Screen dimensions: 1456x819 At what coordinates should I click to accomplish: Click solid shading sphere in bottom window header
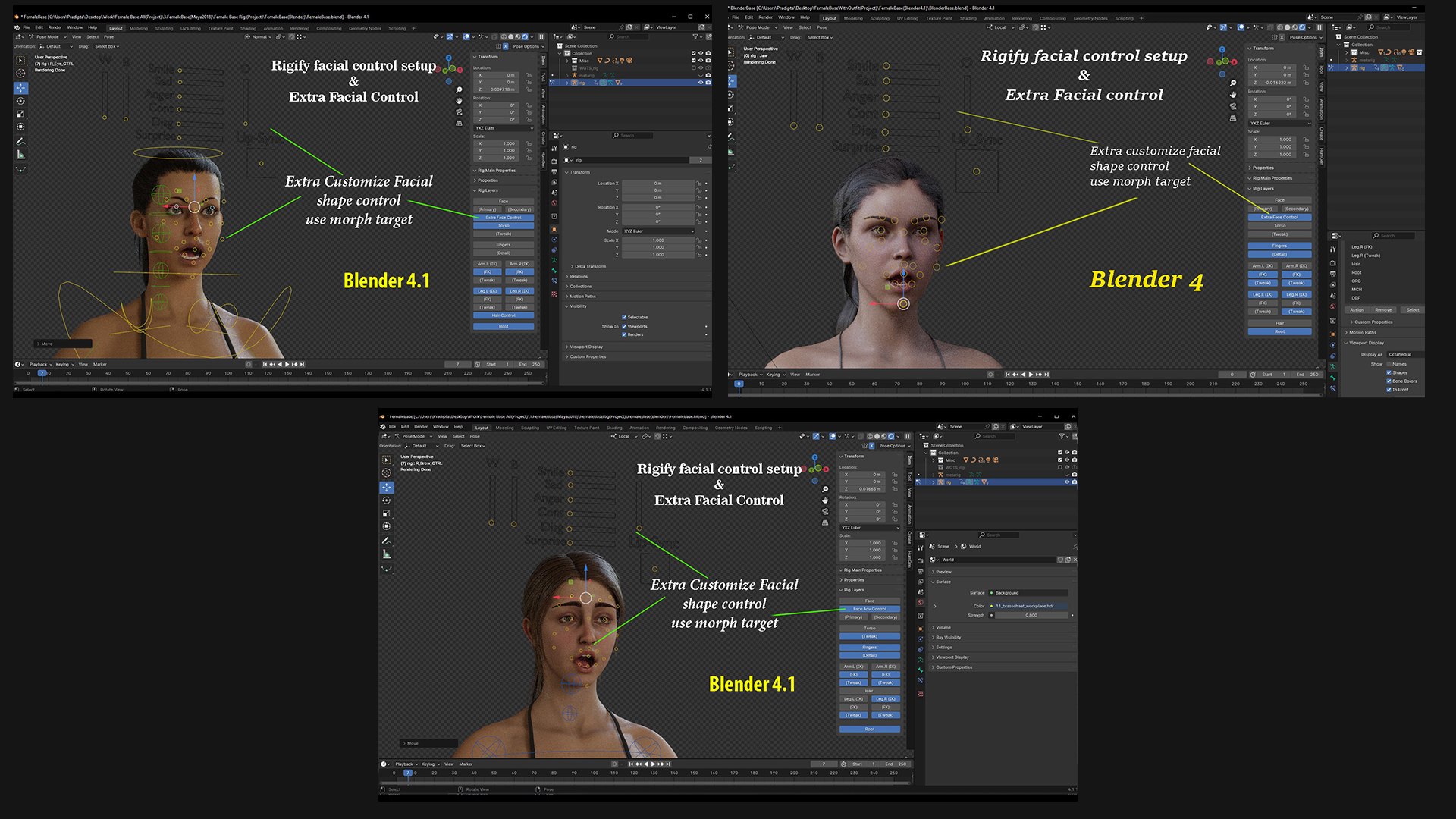click(x=877, y=436)
